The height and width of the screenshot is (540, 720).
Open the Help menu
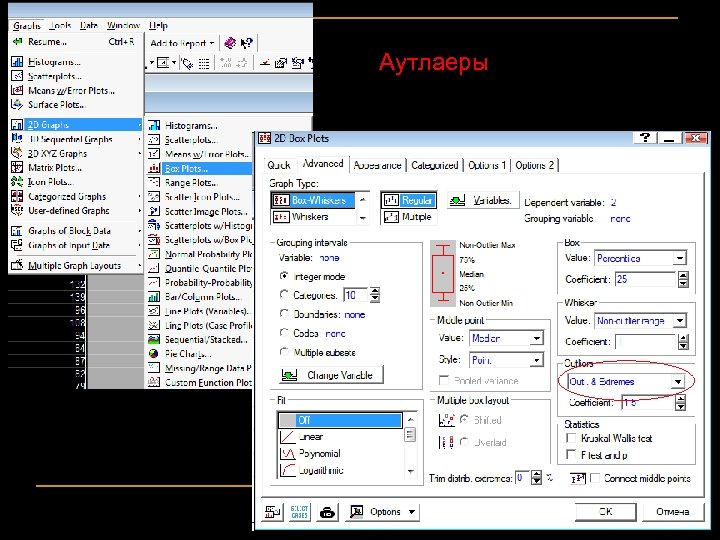158,26
